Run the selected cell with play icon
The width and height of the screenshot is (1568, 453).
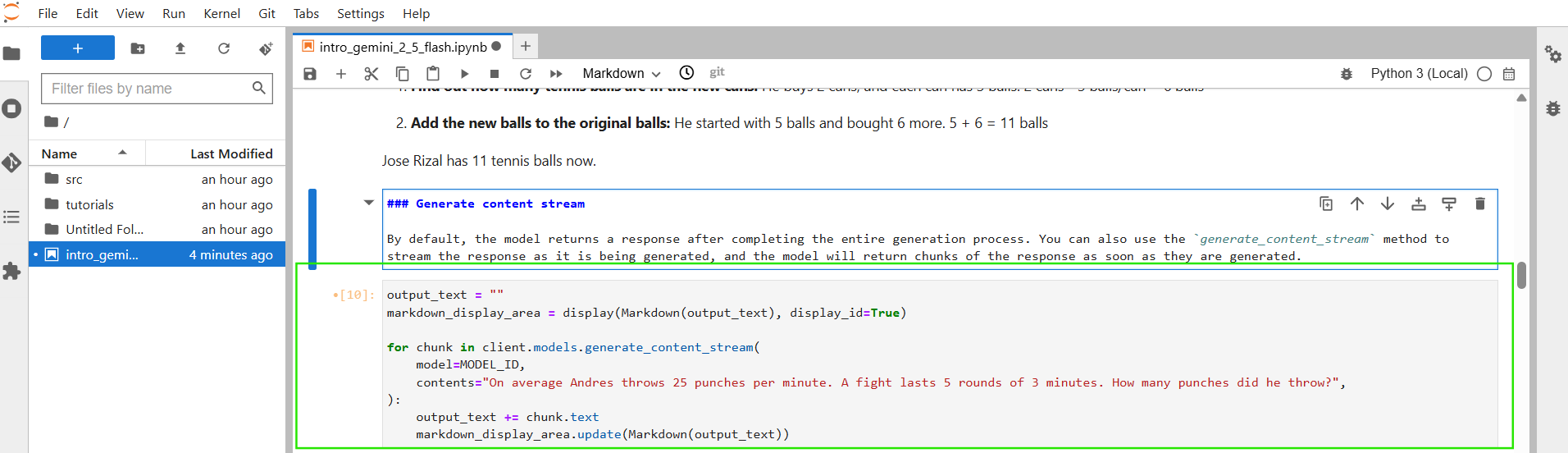tap(464, 74)
